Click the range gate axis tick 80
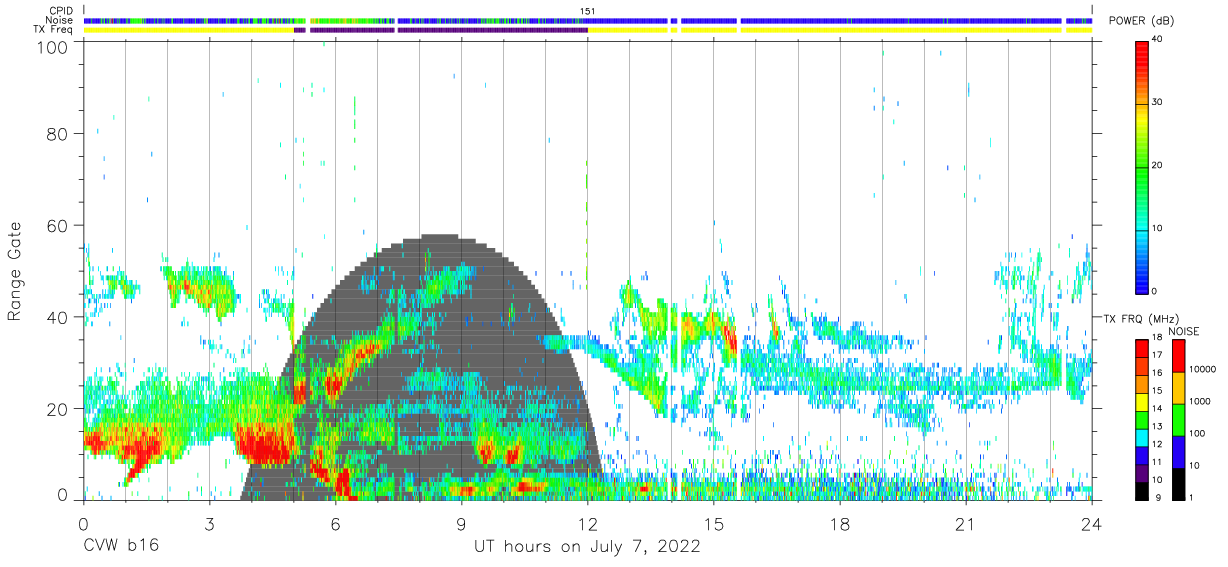Screen dimensions: 1228x567 coord(58,133)
